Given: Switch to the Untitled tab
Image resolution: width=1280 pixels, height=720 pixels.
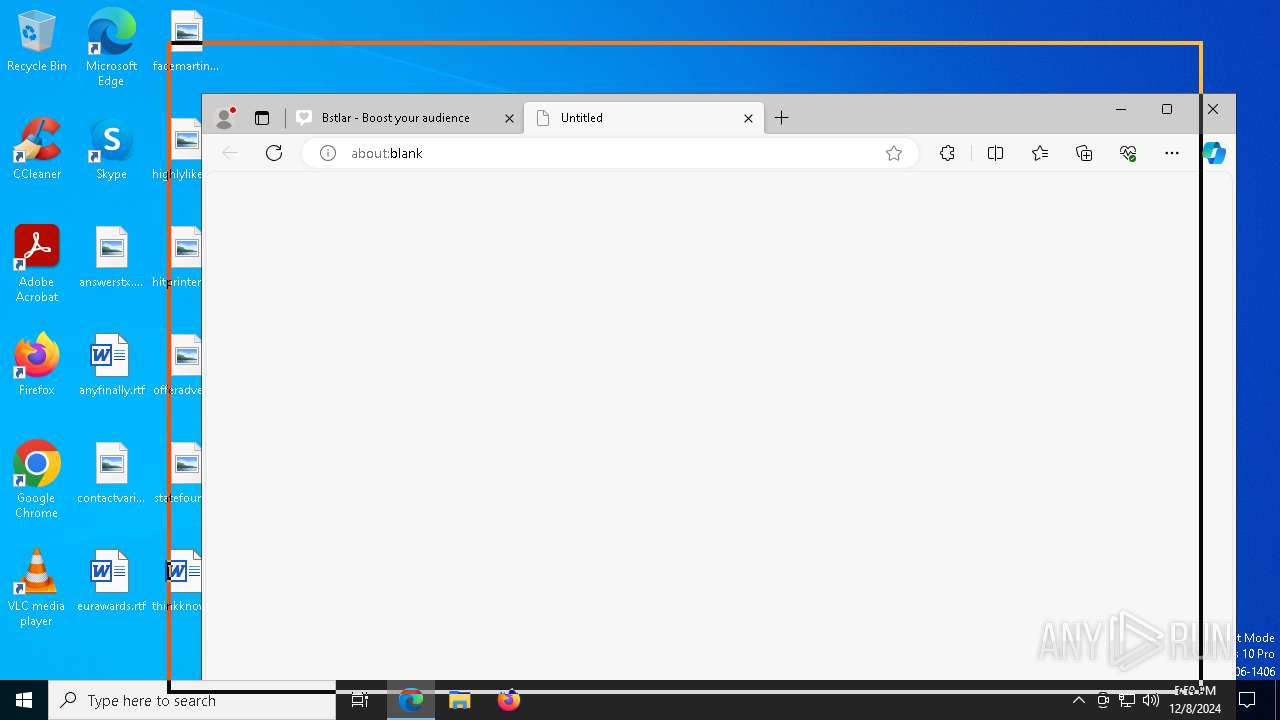Looking at the screenshot, I should tap(644, 118).
